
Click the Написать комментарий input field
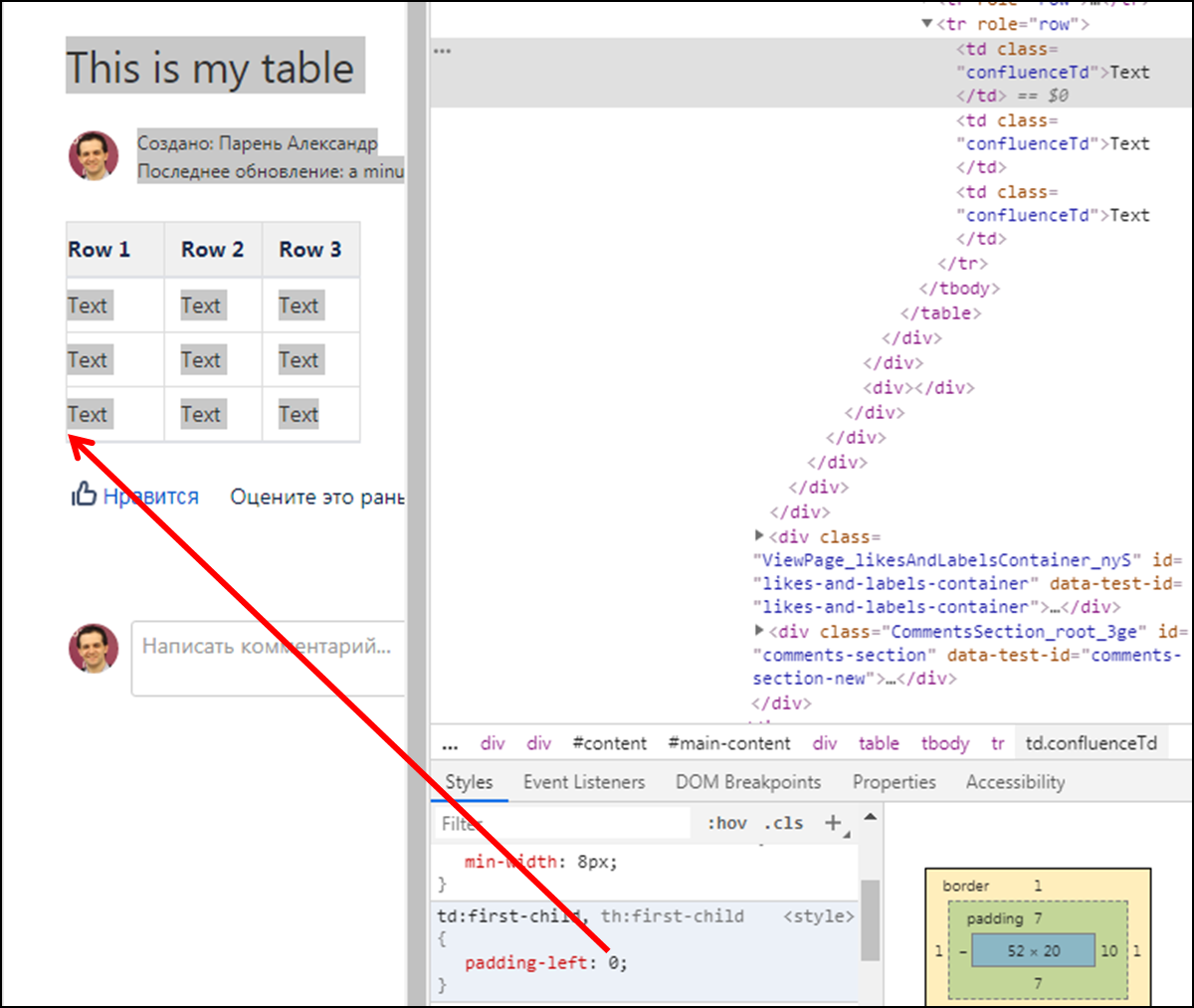[x=269, y=658]
